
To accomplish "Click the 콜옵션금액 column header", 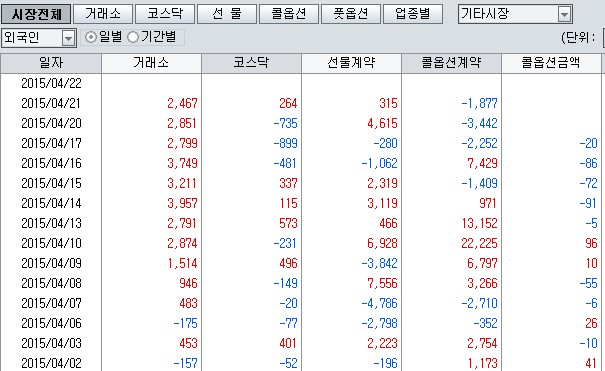I will pyautogui.click(x=551, y=63).
